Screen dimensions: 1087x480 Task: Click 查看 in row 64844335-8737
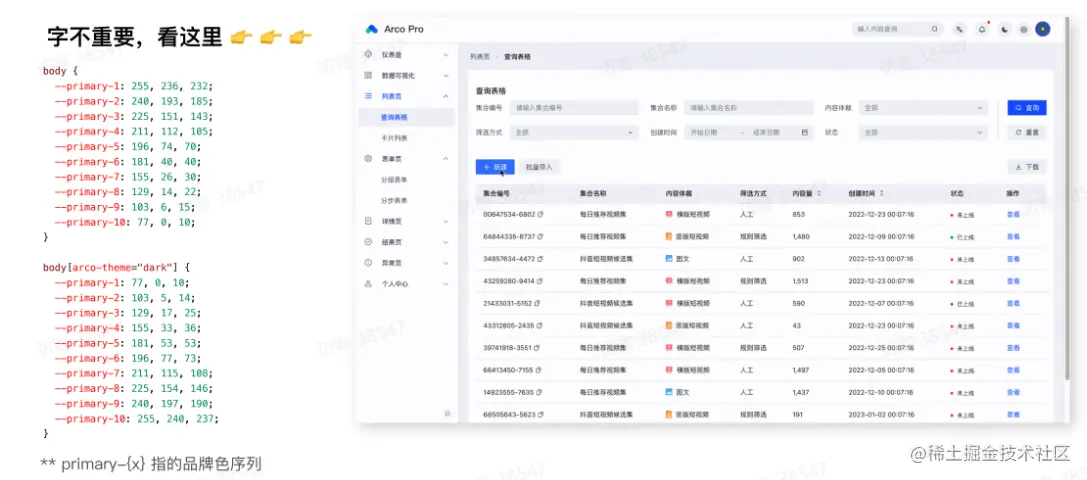pos(1013,237)
